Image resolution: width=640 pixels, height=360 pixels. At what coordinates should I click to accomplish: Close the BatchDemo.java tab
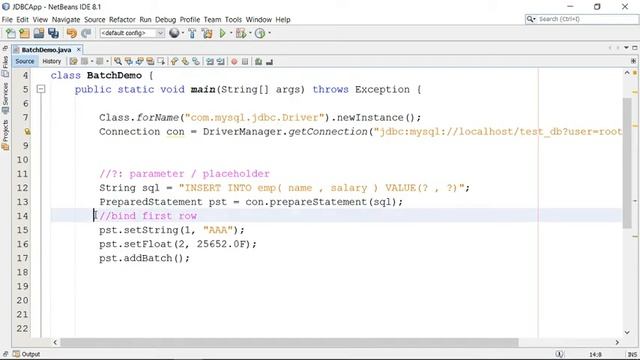(x=78, y=49)
